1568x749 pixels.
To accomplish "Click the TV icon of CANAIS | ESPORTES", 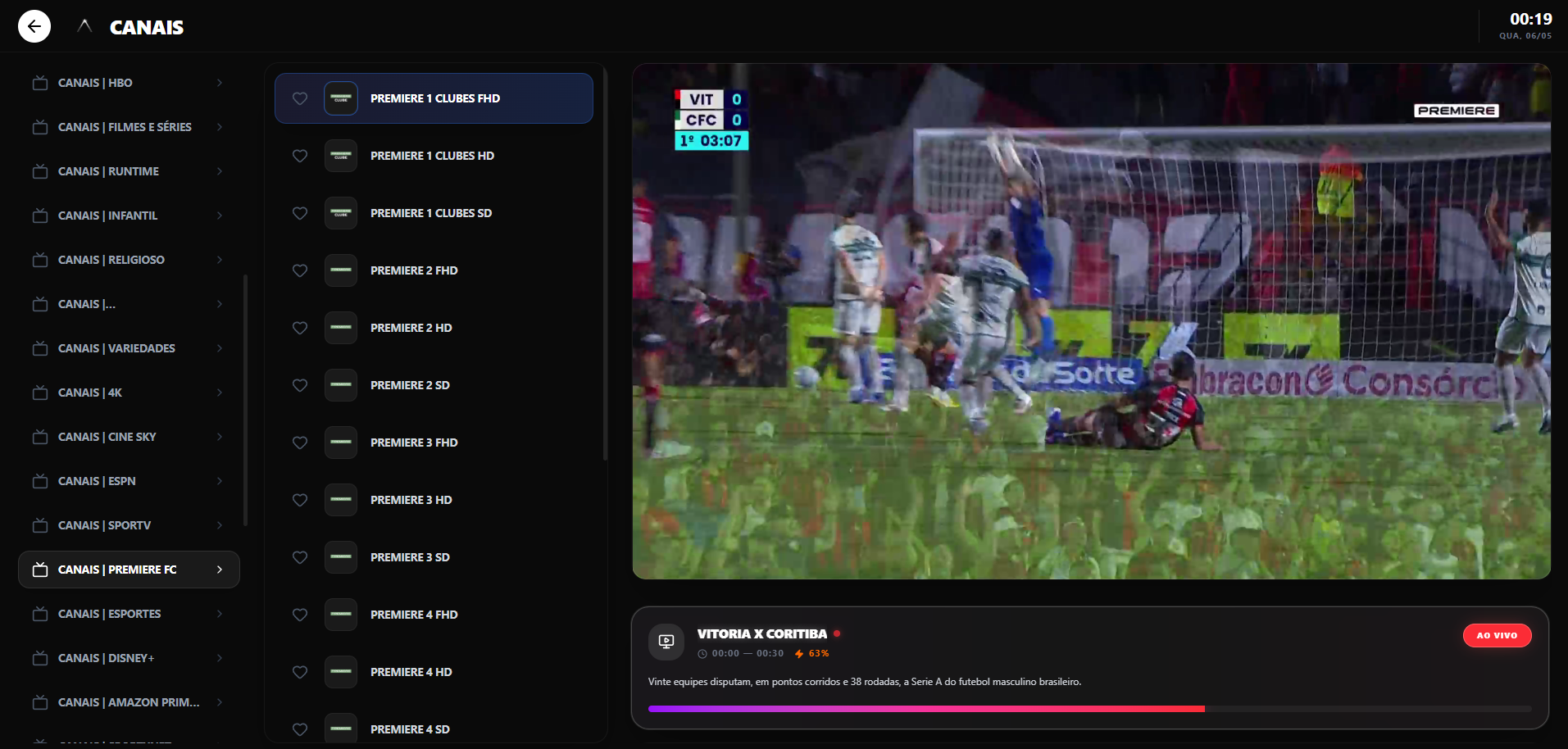I will pyautogui.click(x=39, y=614).
